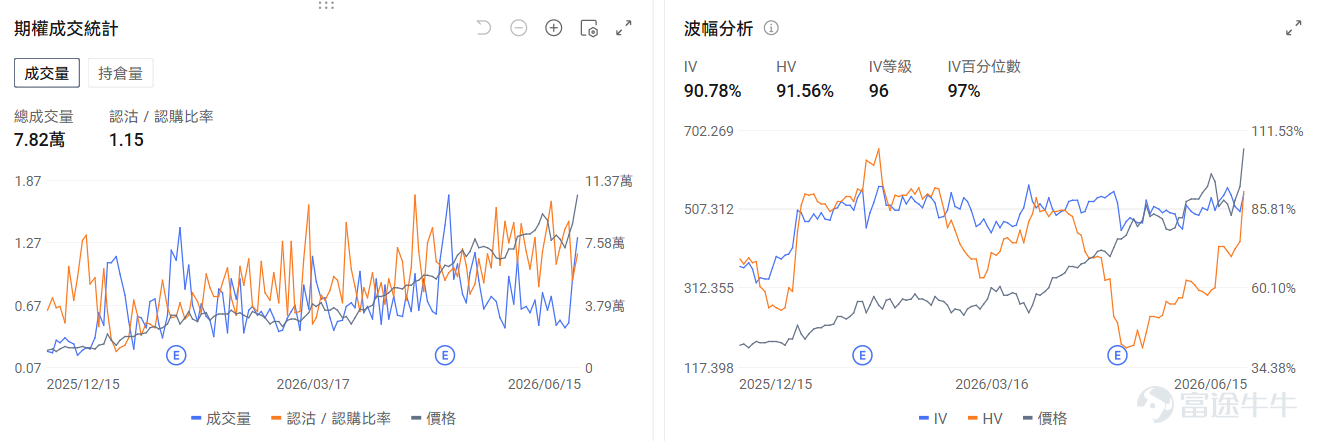Switch to the 成交量 tab

tap(47, 73)
